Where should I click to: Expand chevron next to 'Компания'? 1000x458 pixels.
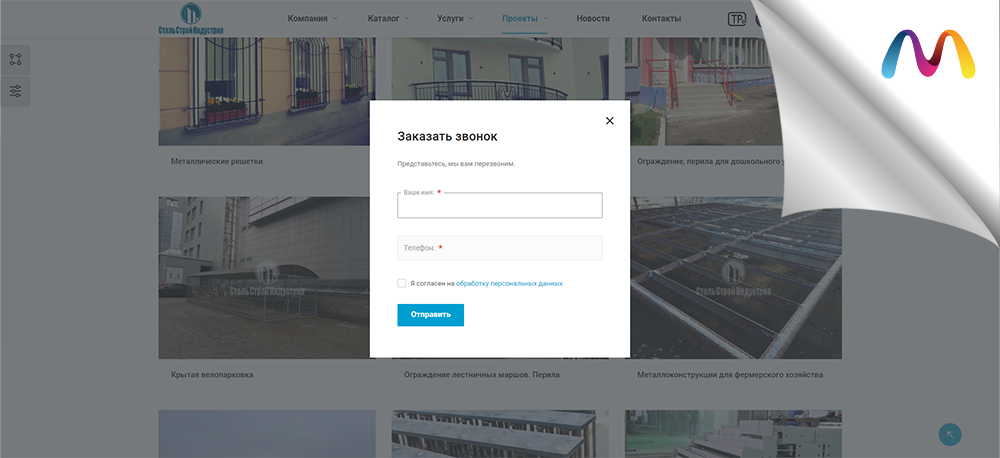pyautogui.click(x=335, y=18)
